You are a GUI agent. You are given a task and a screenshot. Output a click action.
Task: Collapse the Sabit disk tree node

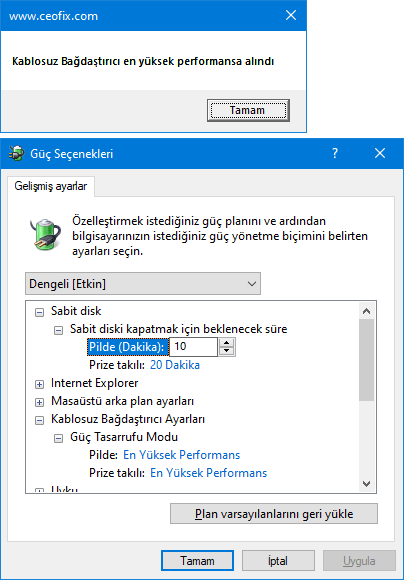39,312
